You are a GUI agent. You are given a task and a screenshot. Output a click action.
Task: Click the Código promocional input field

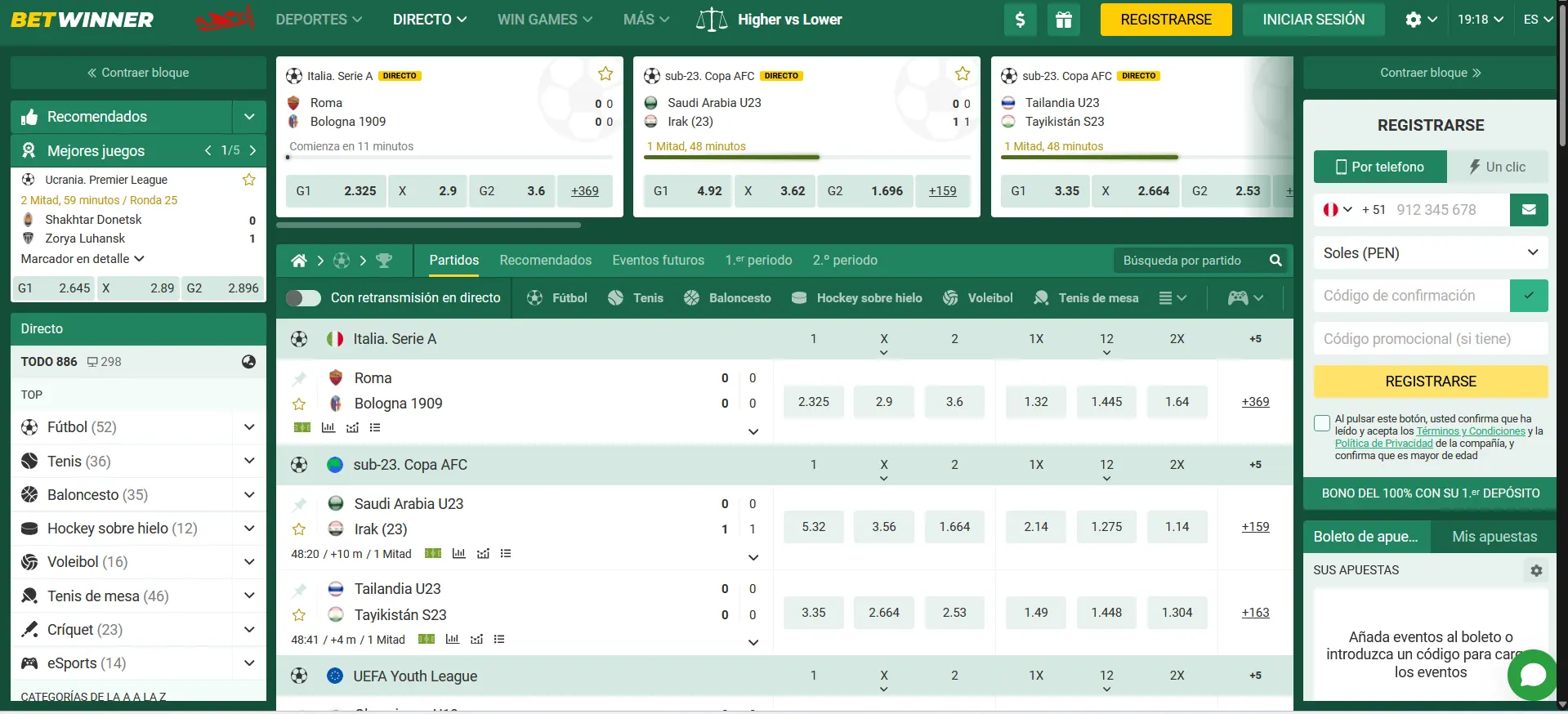tap(1431, 339)
